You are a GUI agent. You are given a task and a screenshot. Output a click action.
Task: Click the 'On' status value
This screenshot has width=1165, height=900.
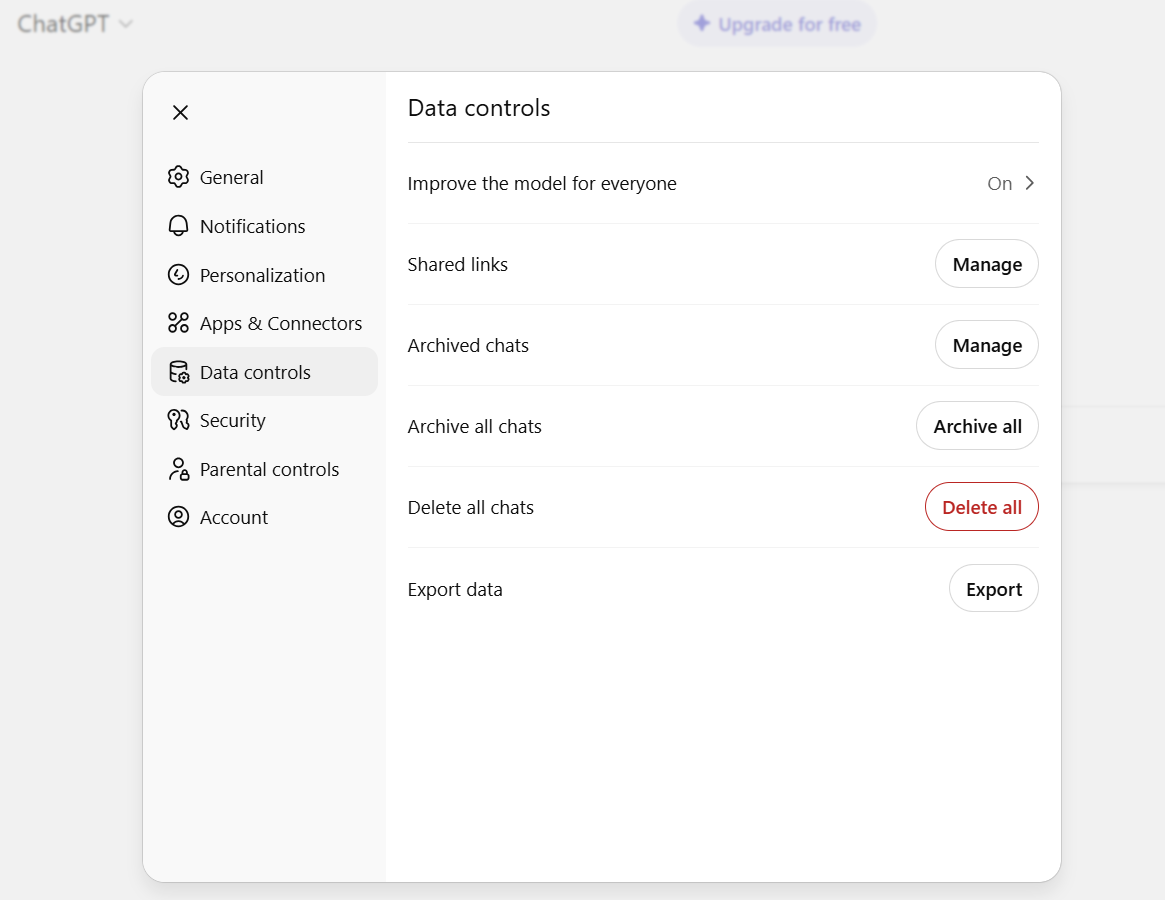999,184
